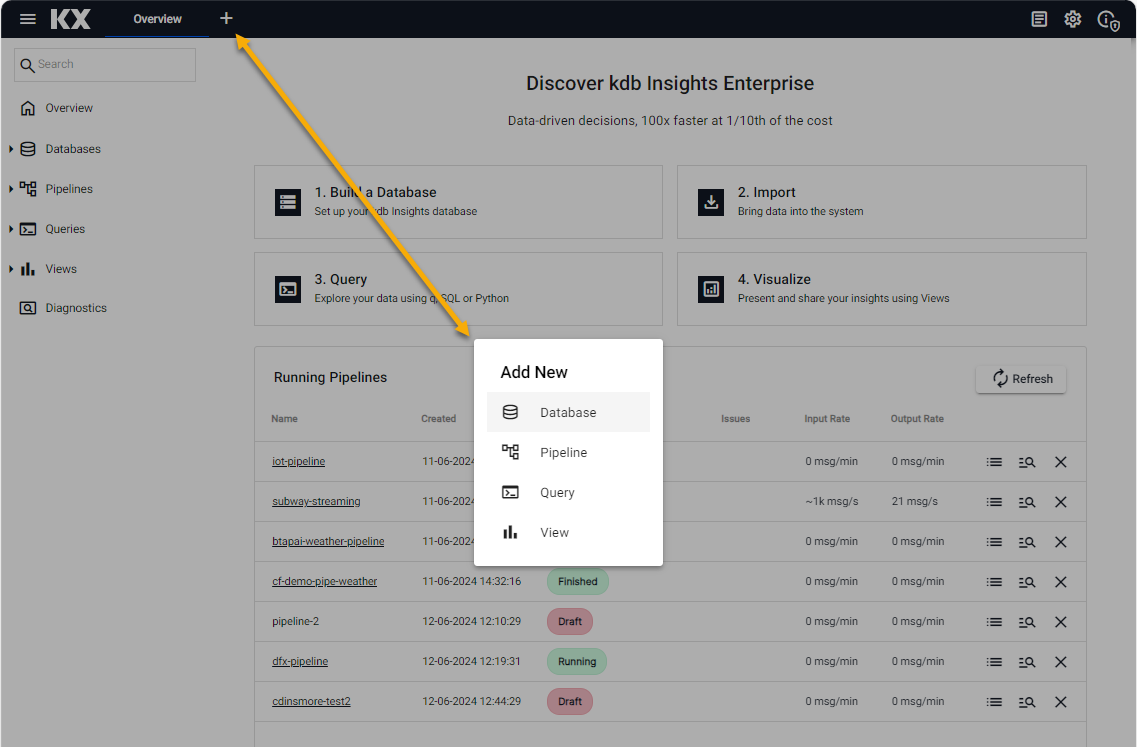Expand the Pipelines tree node
Viewport: 1137px width, 747px height.
pos(11,189)
